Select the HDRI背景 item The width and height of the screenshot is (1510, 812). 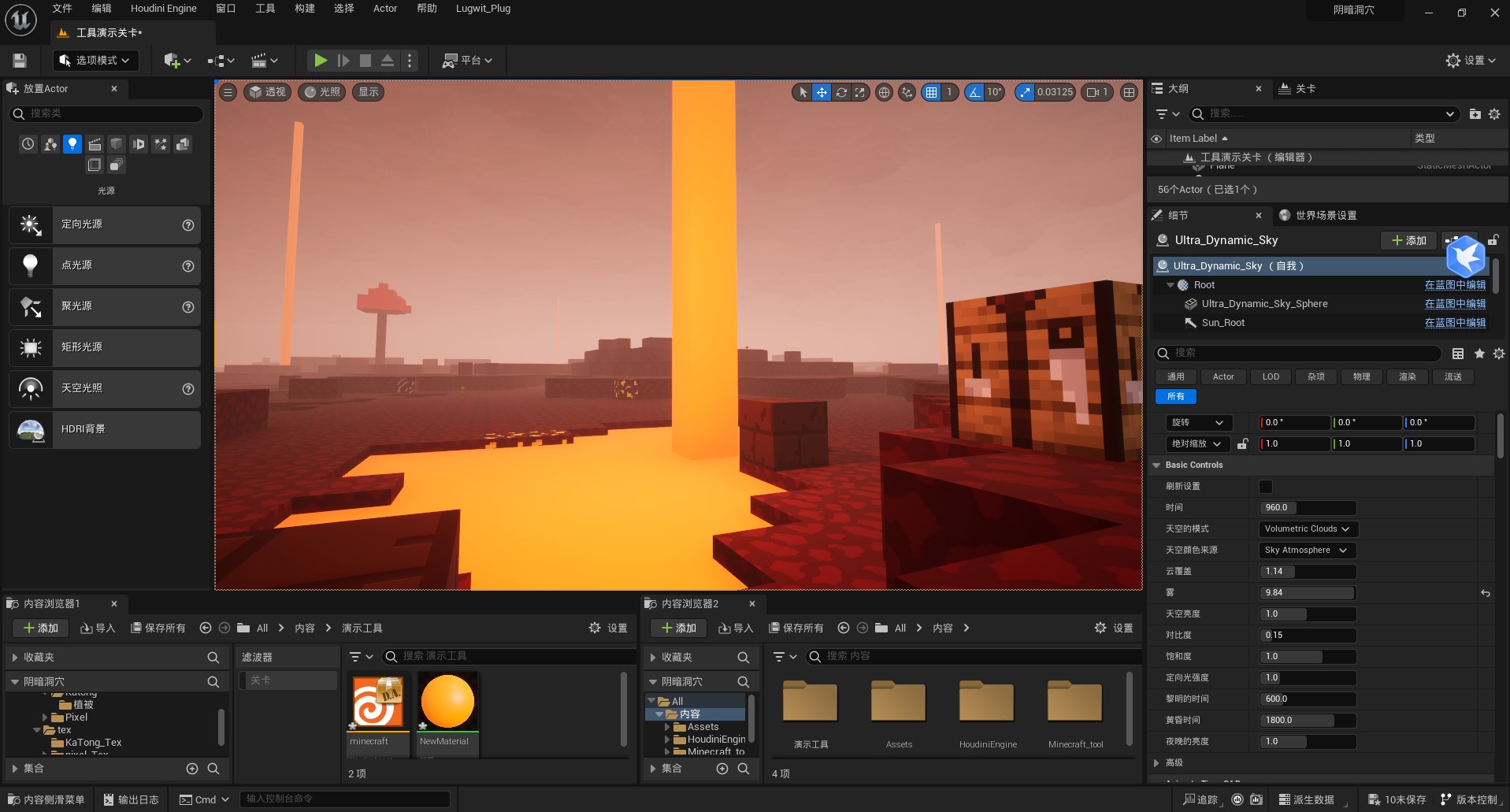pos(105,429)
